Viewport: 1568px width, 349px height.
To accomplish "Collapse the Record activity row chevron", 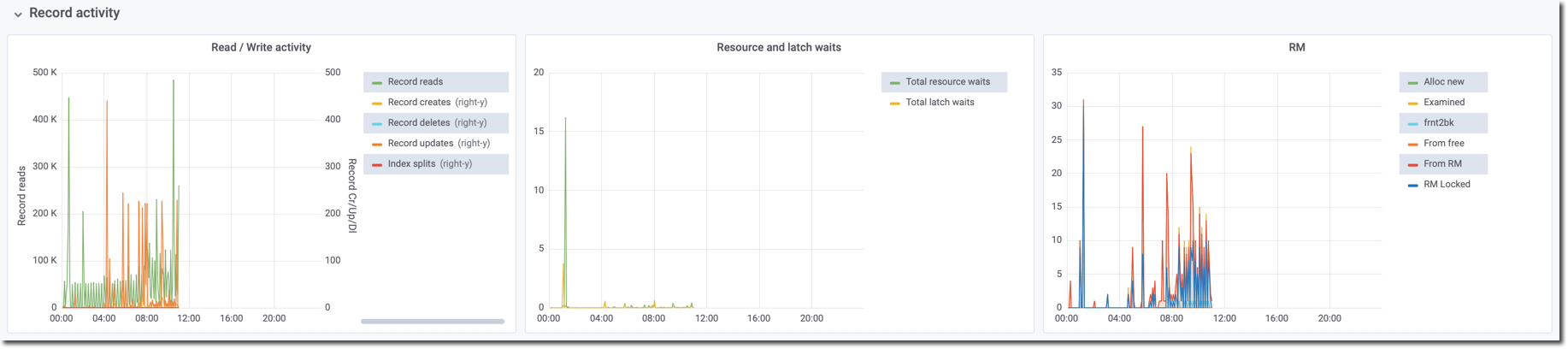I will [18, 15].
